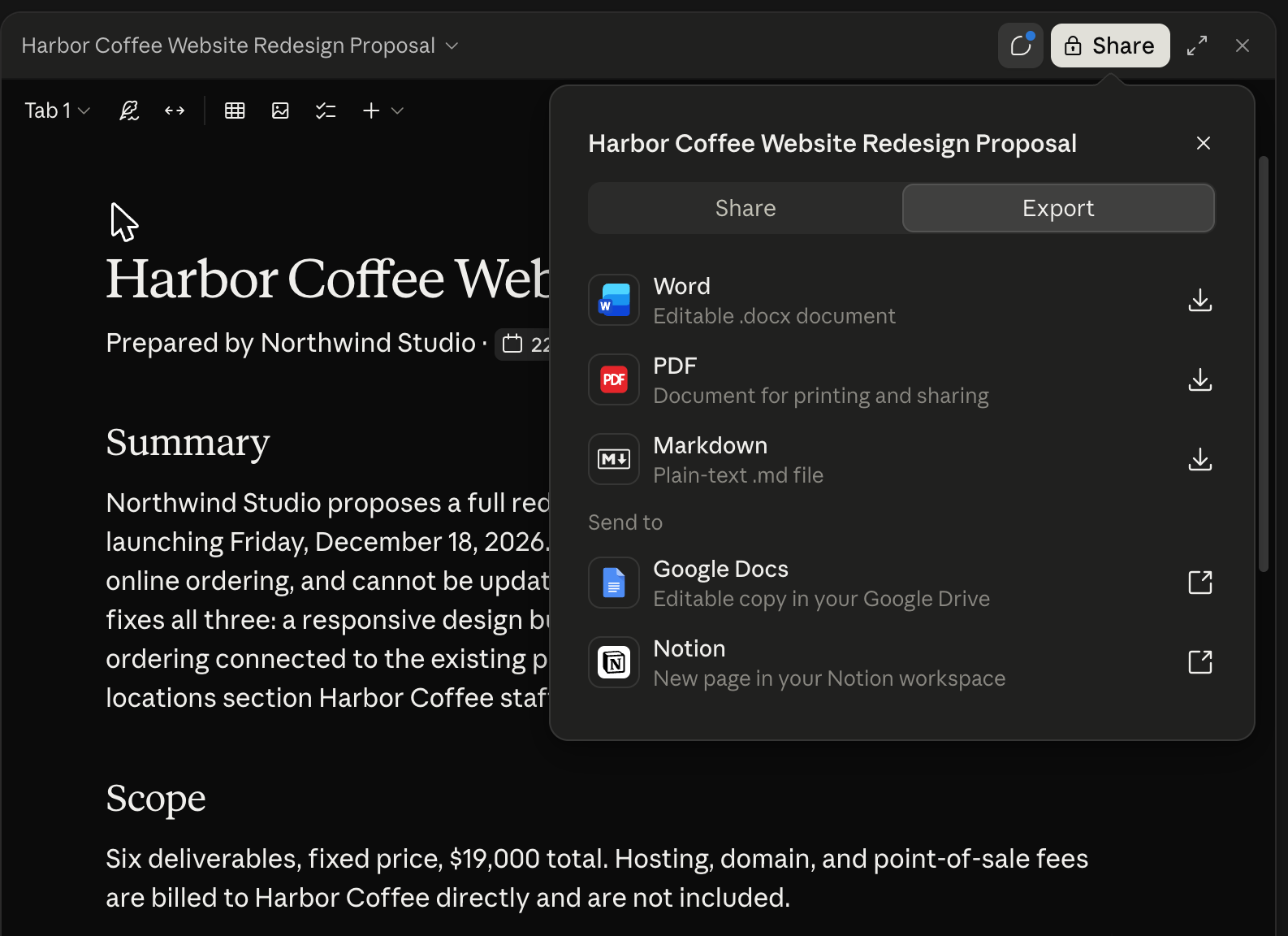Insert a table from the toolbar
This screenshot has width=1288, height=936.
[235, 111]
